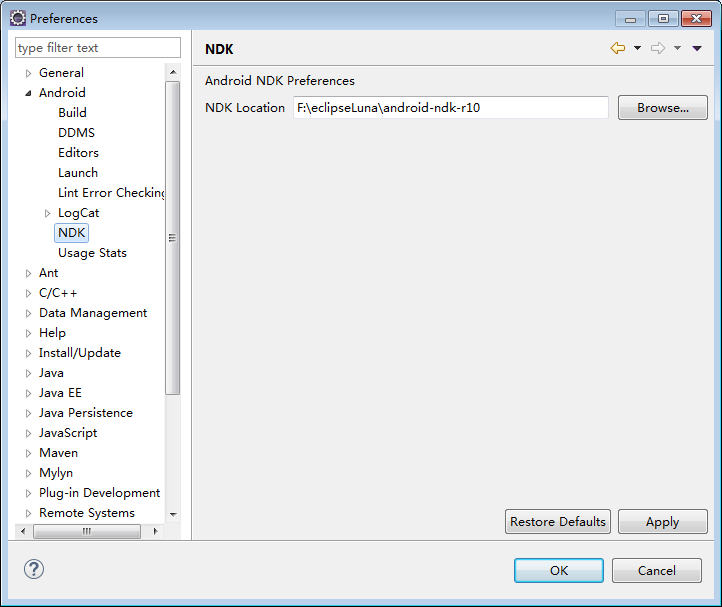Click the Browse... button
Screen dimensions: 722x607
(663, 108)
